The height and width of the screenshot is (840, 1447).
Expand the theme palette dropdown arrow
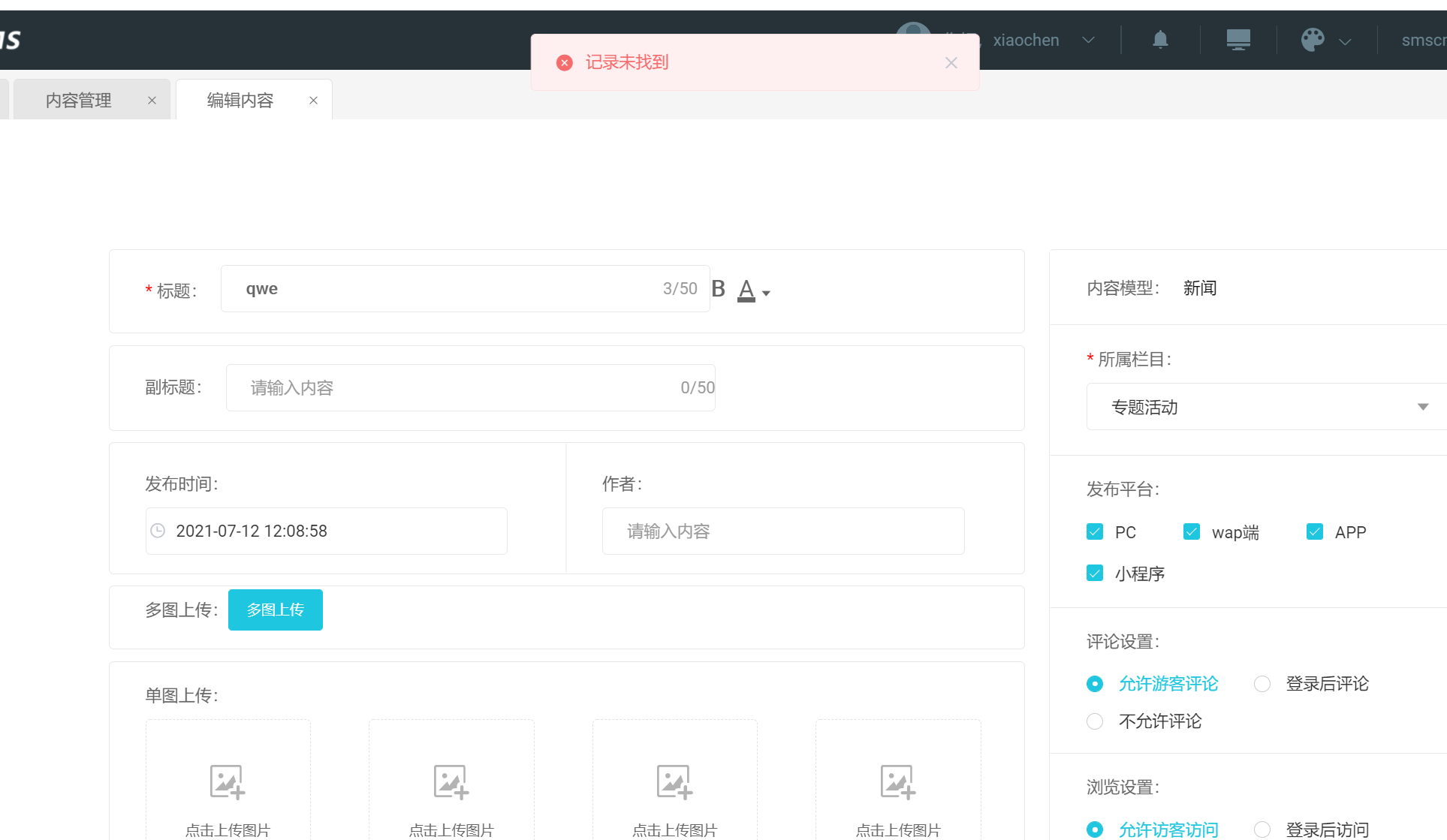click(x=1346, y=42)
